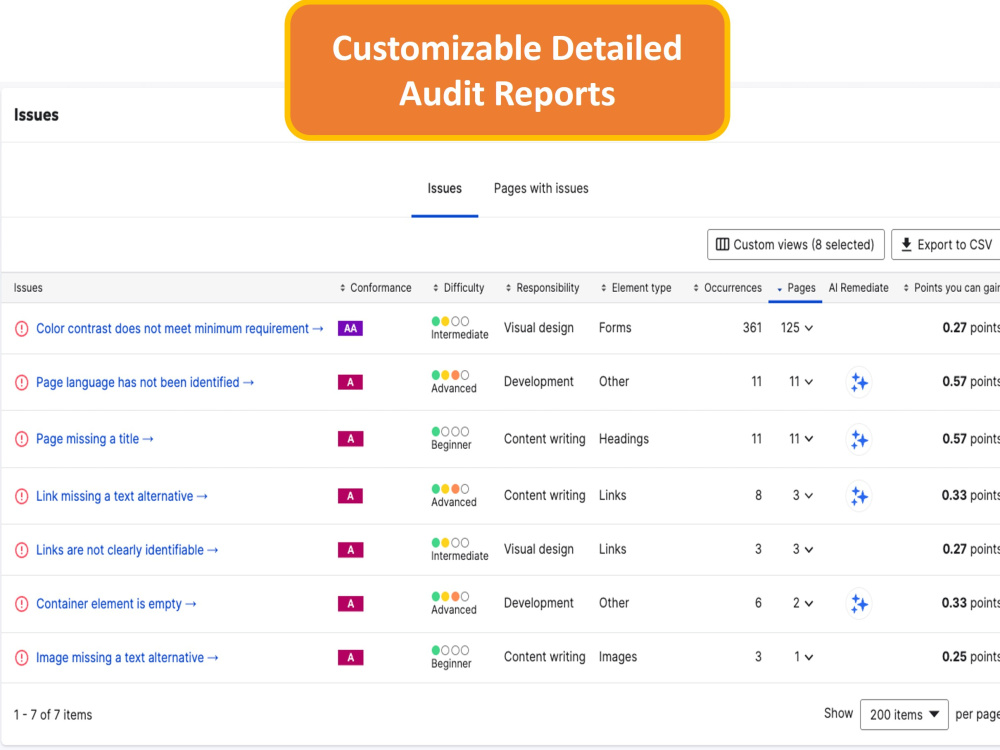Screen dimensions: 1000x750
Task: Click Advanced difficulty dots on Container element row
Action: tap(450, 596)
